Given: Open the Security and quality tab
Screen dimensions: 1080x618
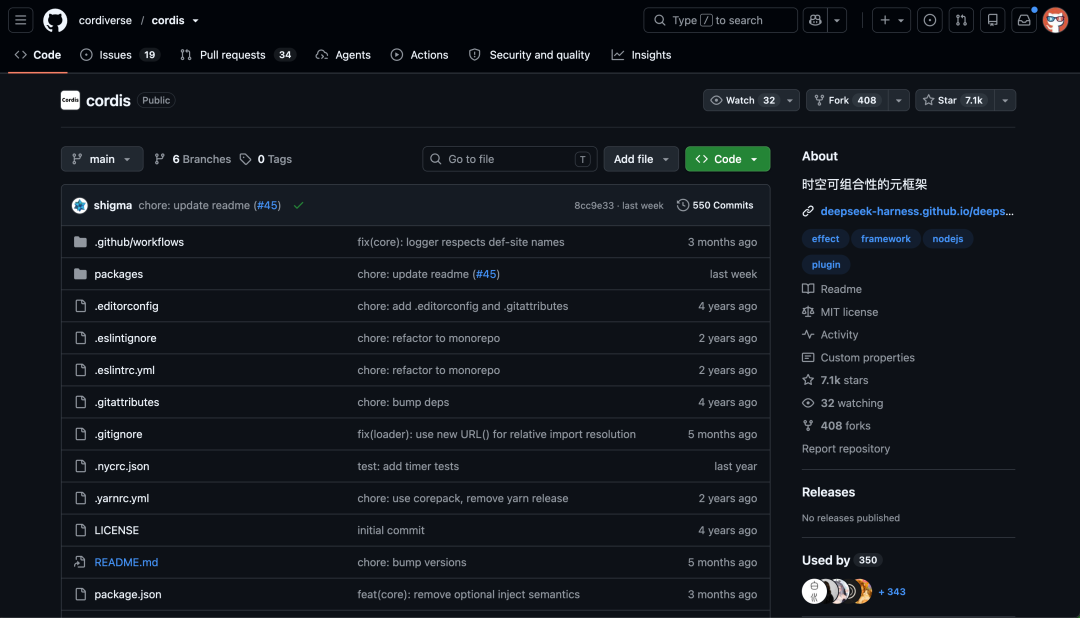Looking at the screenshot, I should tap(530, 54).
